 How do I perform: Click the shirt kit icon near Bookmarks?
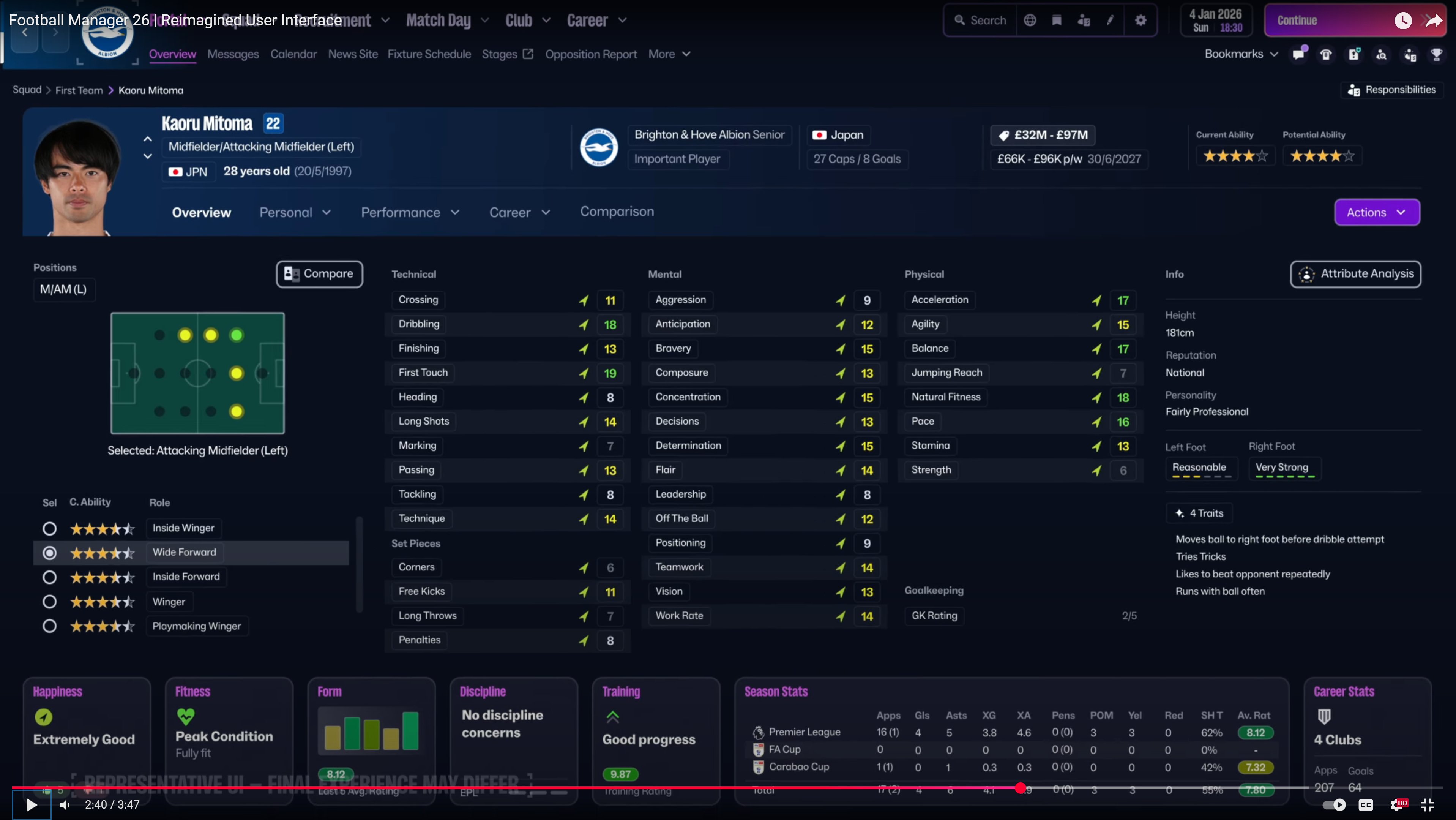point(1325,54)
